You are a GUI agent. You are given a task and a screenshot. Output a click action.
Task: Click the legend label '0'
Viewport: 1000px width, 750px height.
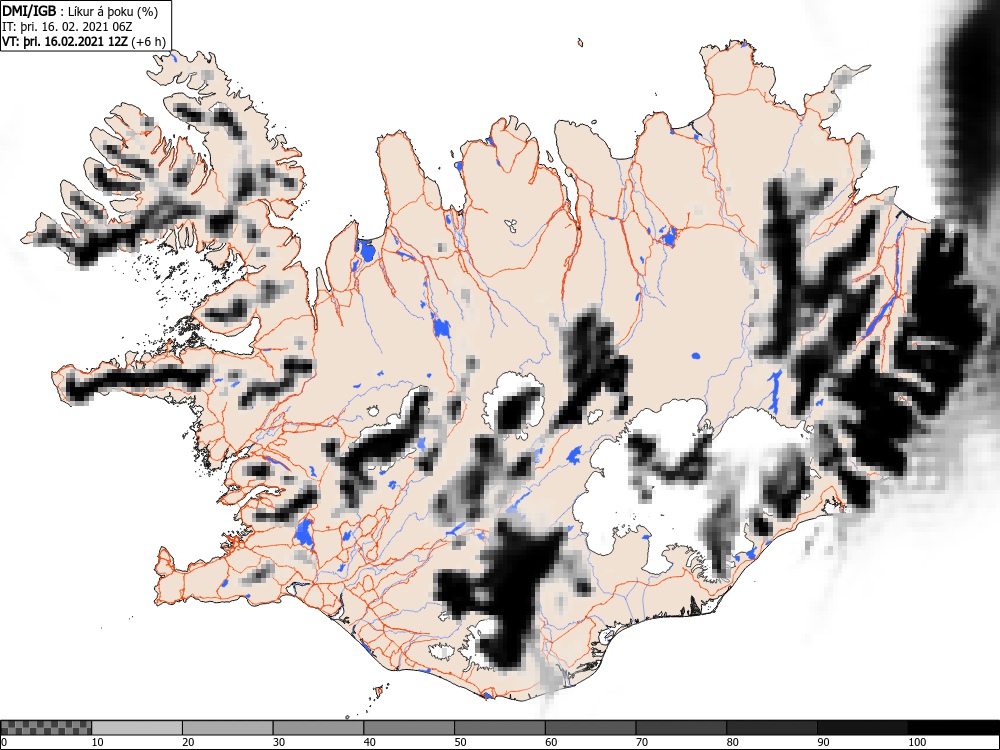(x=4, y=742)
